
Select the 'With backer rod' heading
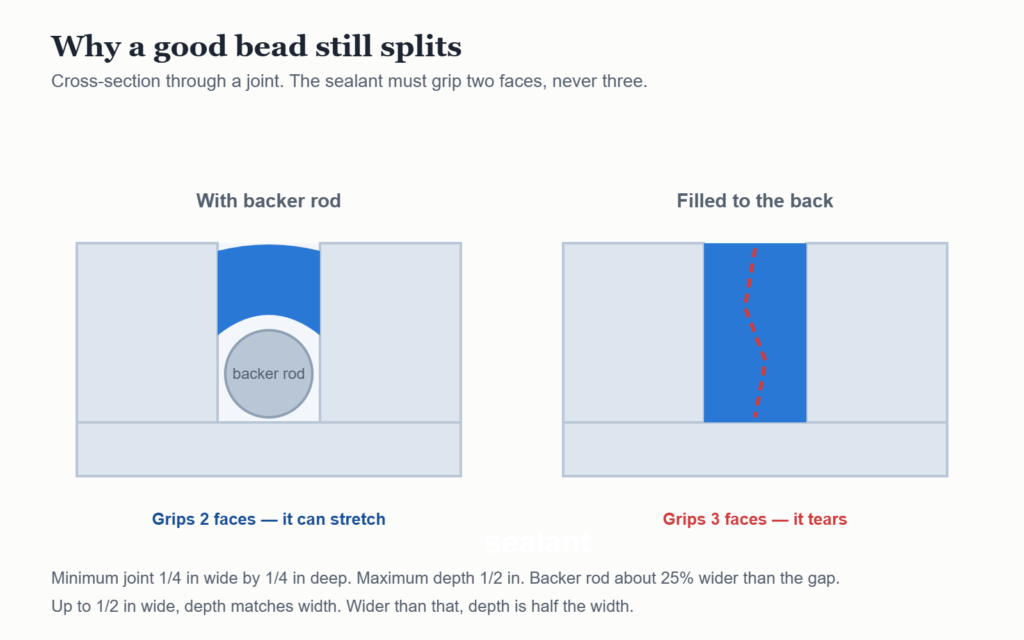(x=268, y=200)
